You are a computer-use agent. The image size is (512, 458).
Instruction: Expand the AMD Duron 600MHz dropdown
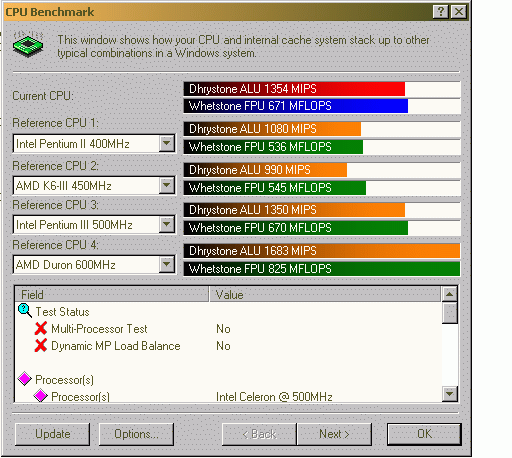click(x=167, y=265)
